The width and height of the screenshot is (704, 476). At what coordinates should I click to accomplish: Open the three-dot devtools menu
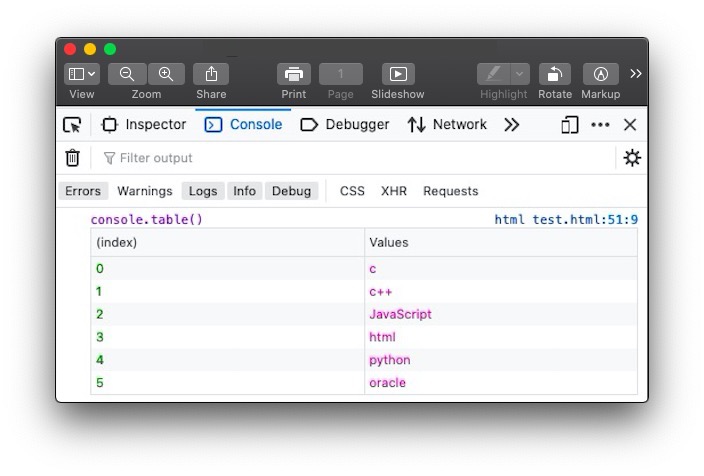(x=600, y=125)
